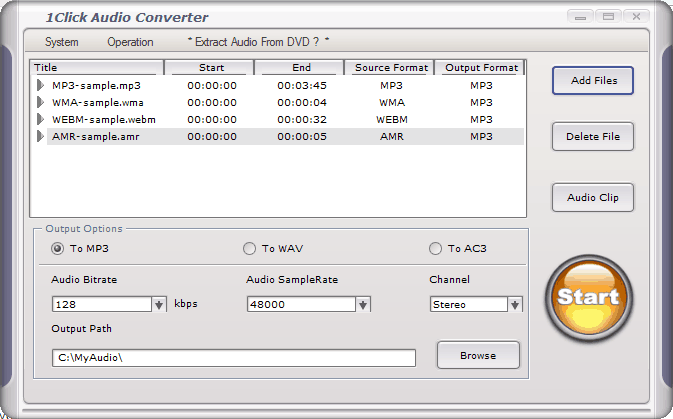Click output format MP3 in AMR-sample row
Image resolution: width=673 pixels, height=419 pixels.
click(481, 137)
